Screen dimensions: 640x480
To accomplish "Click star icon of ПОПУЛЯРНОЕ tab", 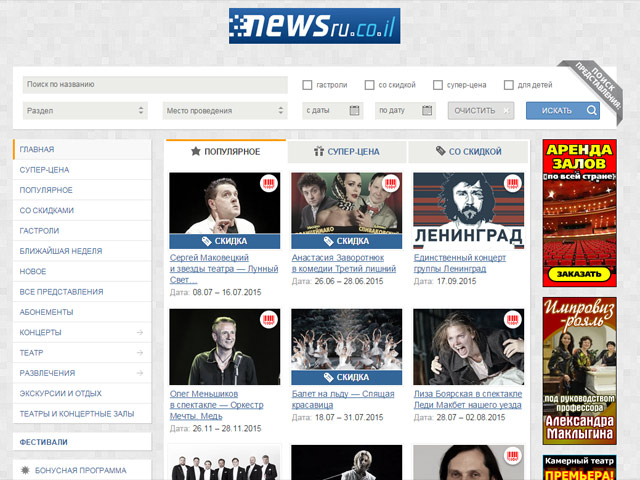I will [196, 151].
